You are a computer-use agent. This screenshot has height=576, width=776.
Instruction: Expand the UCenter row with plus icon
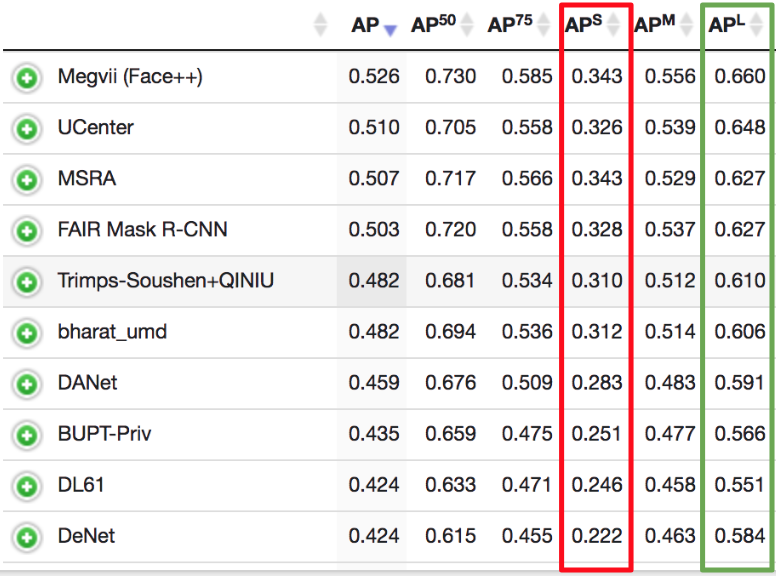coord(27,128)
